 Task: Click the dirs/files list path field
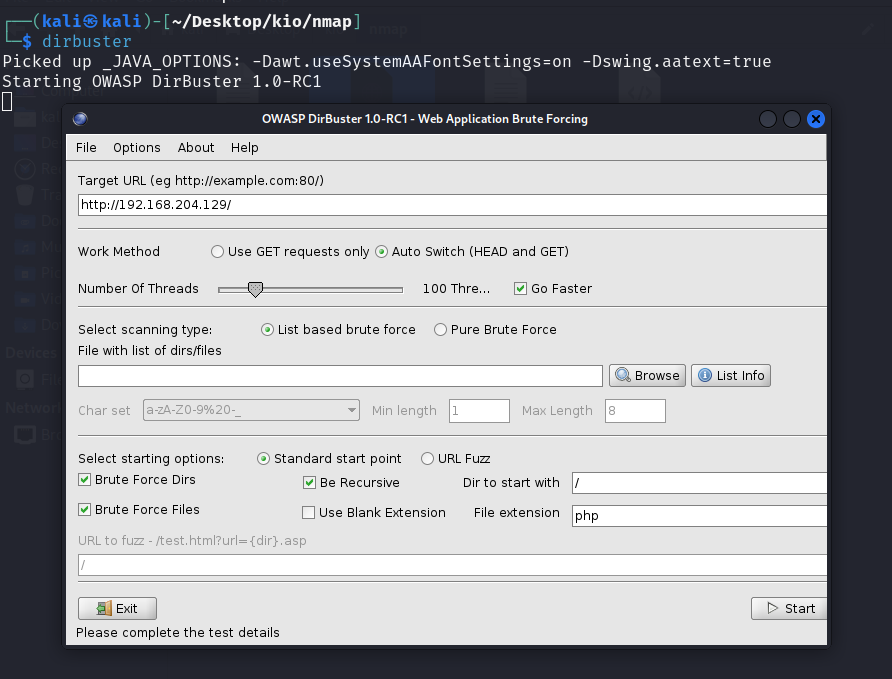(x=340, y=376)
